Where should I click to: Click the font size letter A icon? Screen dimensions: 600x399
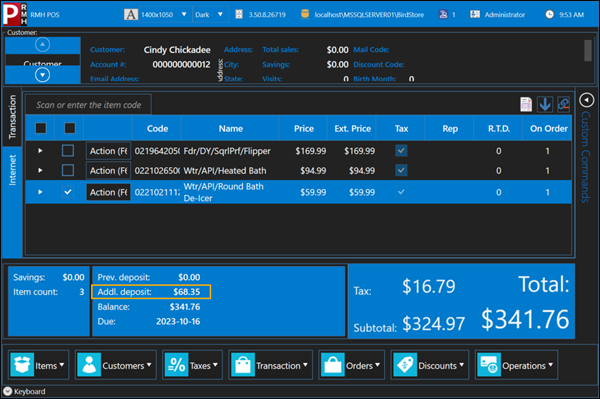[130, 15]
